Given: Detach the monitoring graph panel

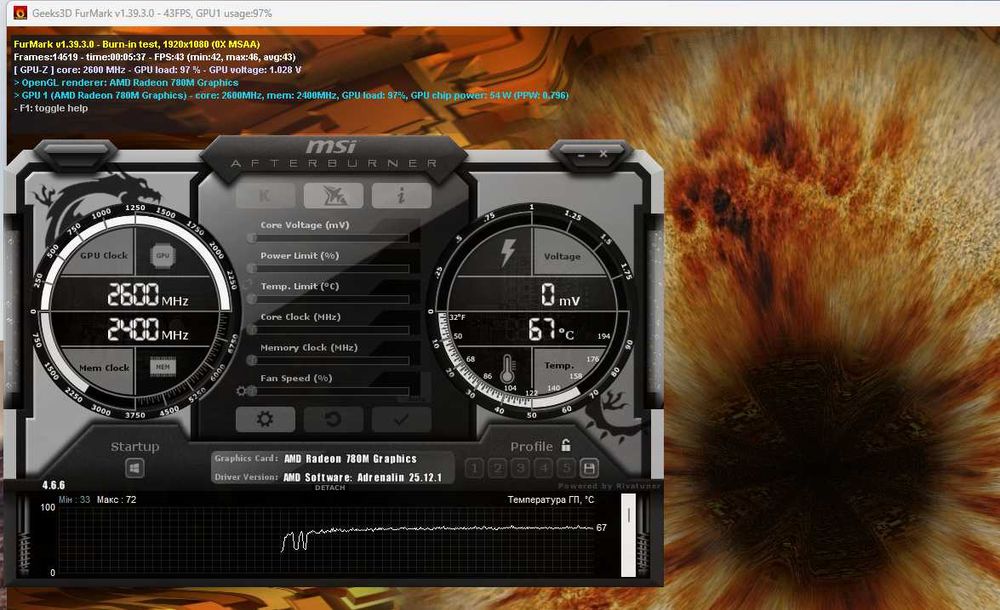Looking at the screenshot, I should (330, 488).
